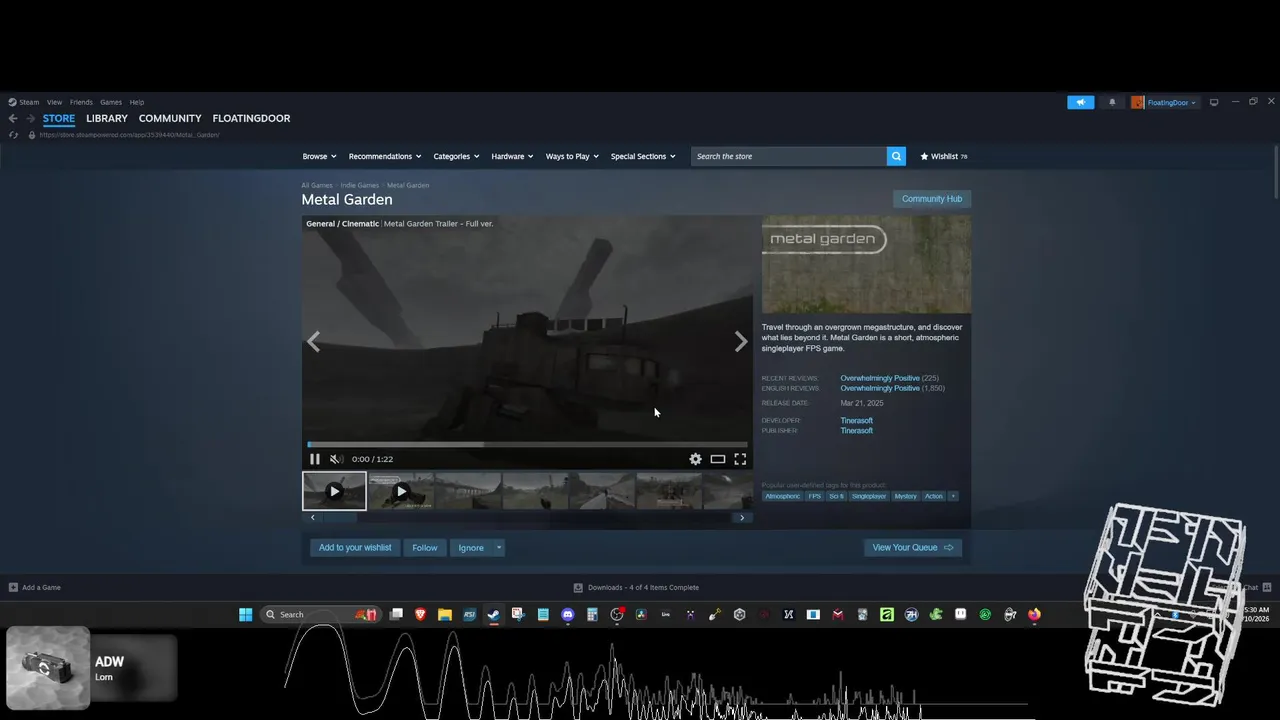The width and height of the screenshot is (1280, 720).
Task: Open the Ignore options dropdown arrow
Action: click(498, 547)
